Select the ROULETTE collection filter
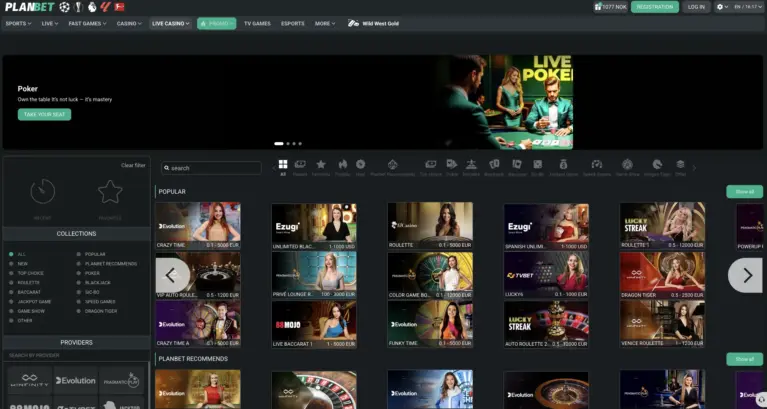Viewport: 767px width, 409px height. (x=24, y=283)
